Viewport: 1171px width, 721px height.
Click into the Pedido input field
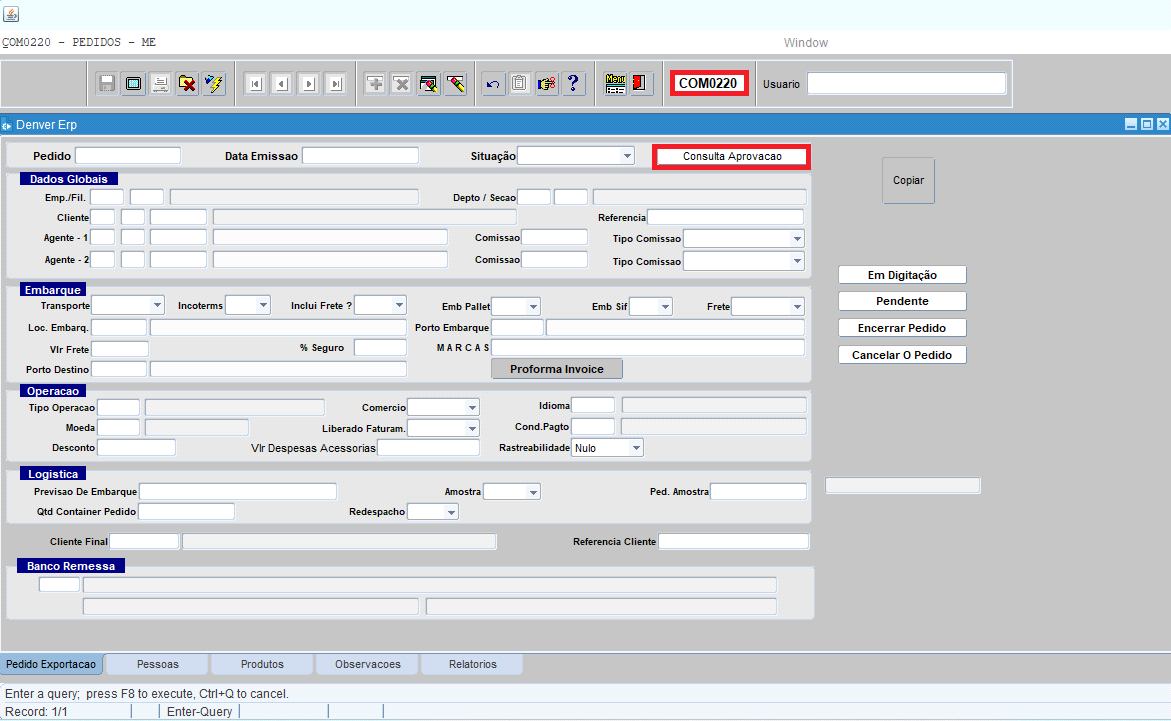click(x=128, y=156)
